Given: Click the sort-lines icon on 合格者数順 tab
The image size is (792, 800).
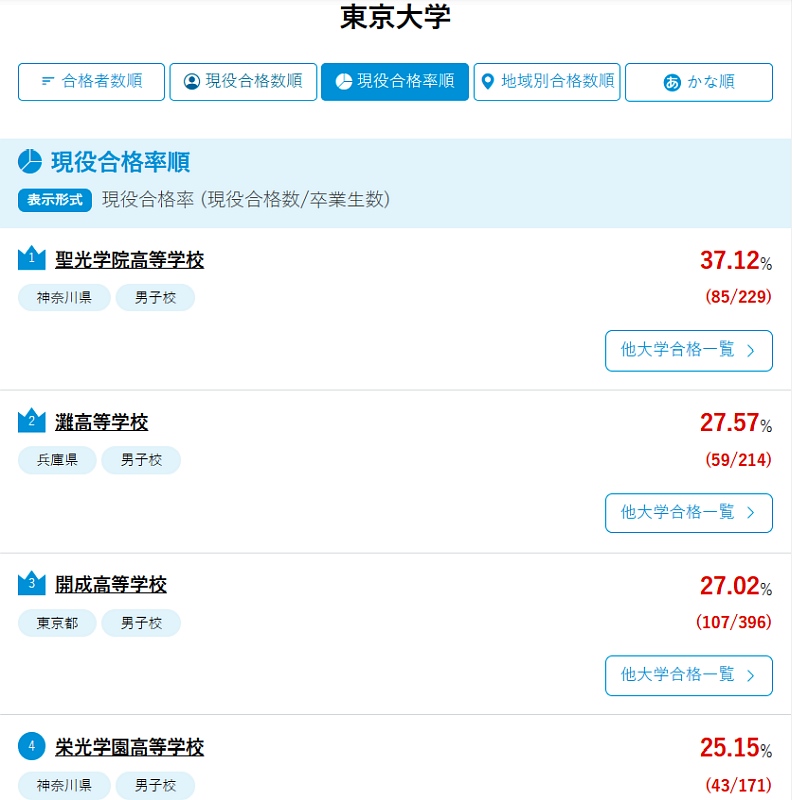Looking at the screenshot, I should pos(48,82).
